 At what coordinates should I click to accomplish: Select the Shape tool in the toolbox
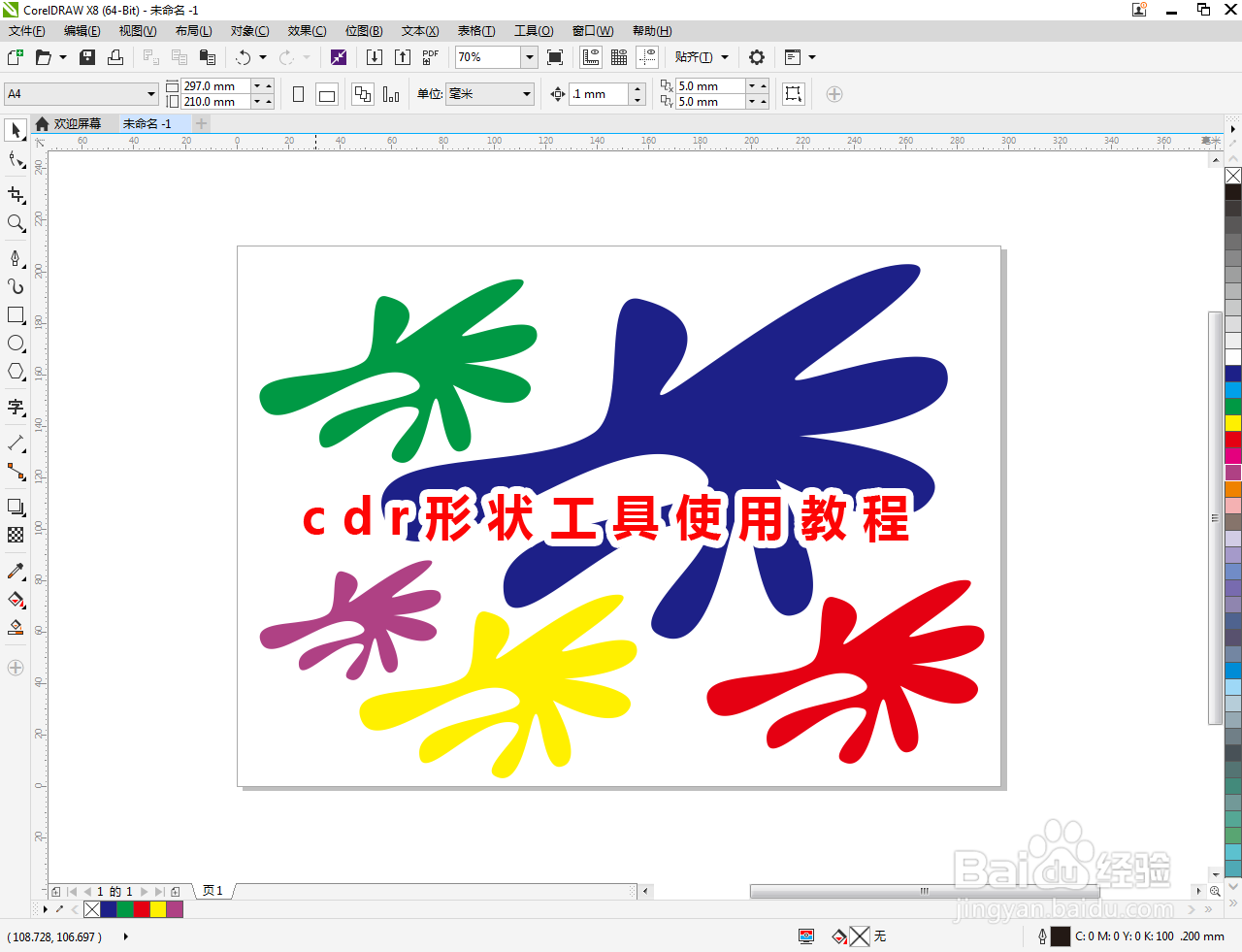16,160
